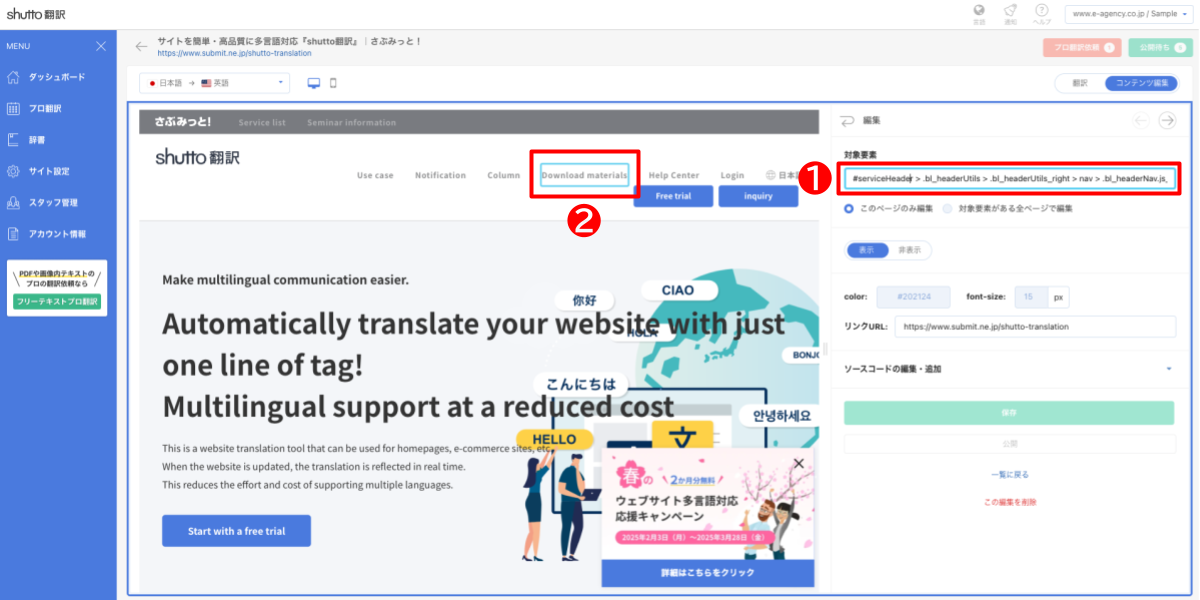Open the 日本語 → 英語 language dropdown

214,83
